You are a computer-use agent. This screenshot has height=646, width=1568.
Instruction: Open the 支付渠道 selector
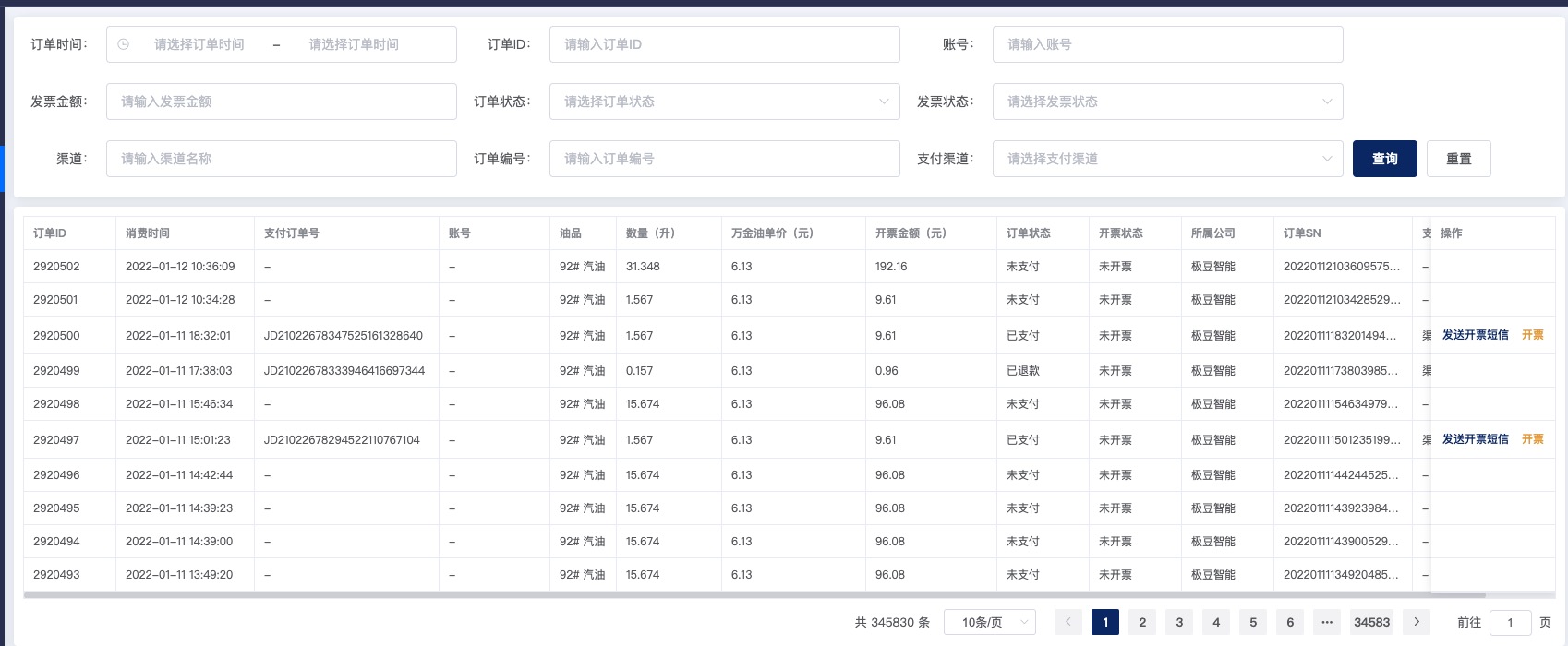[x=1167, y=159]
